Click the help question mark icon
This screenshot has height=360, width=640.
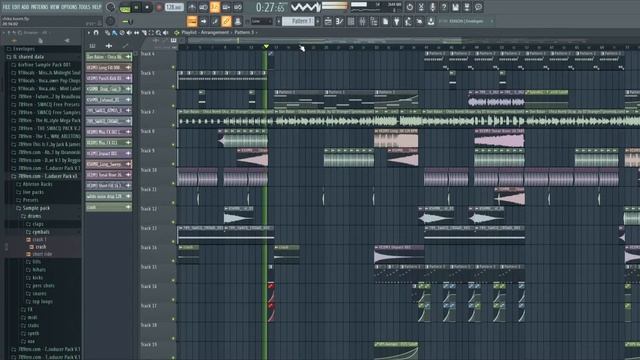[444, 7]
